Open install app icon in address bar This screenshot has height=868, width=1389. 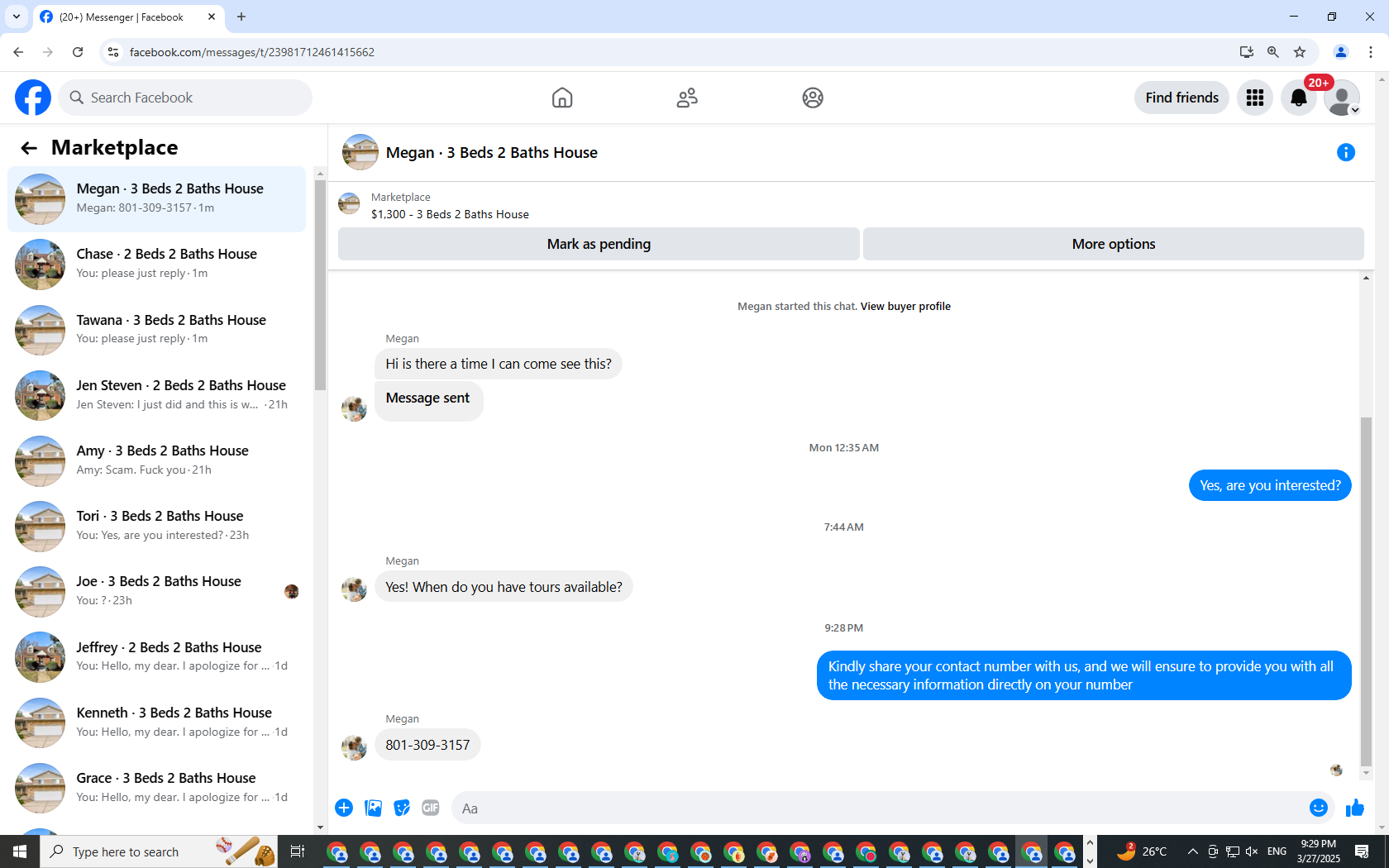click(x=1247, y=52)
